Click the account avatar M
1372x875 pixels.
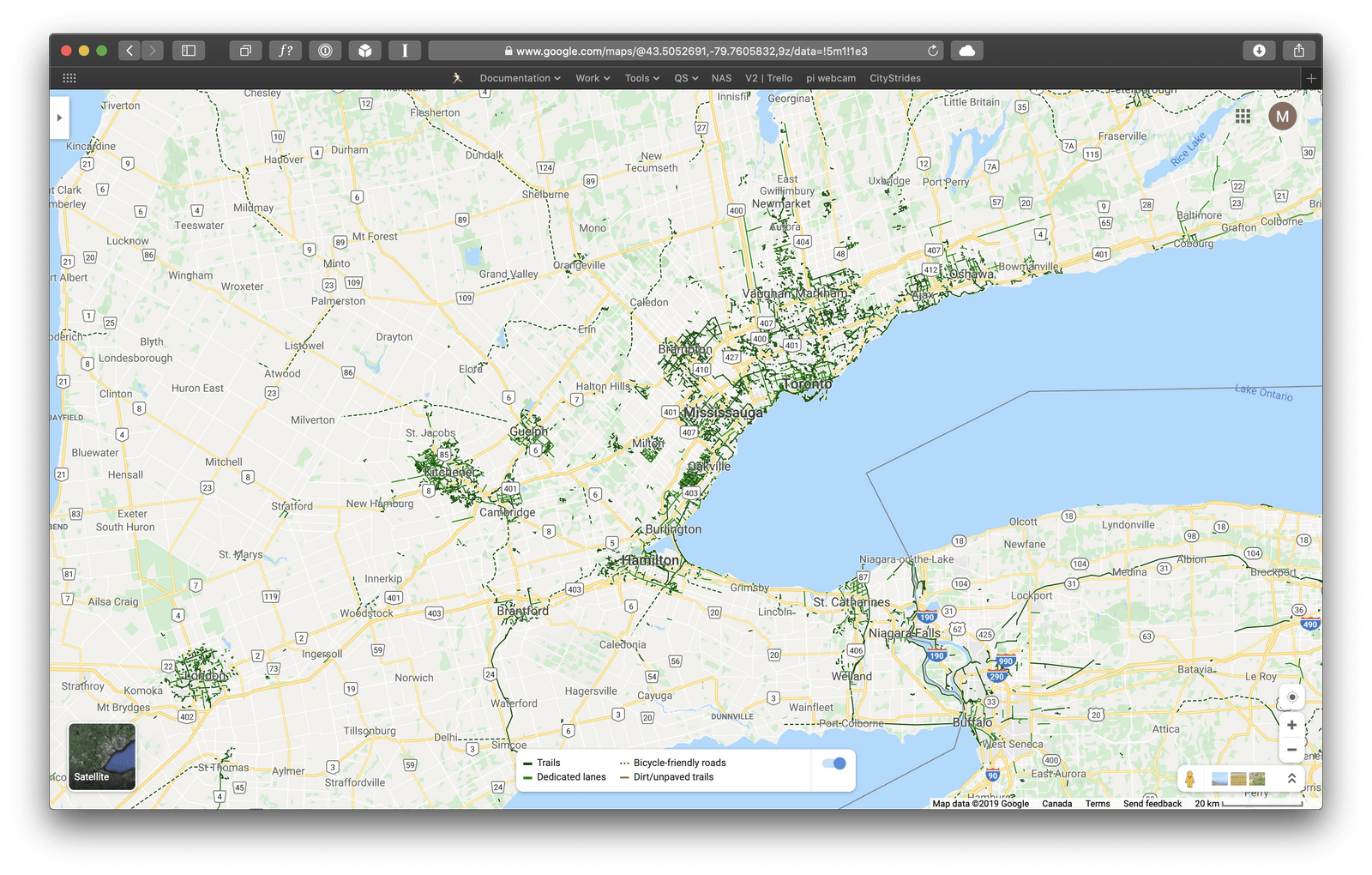tap(1284, 116)
